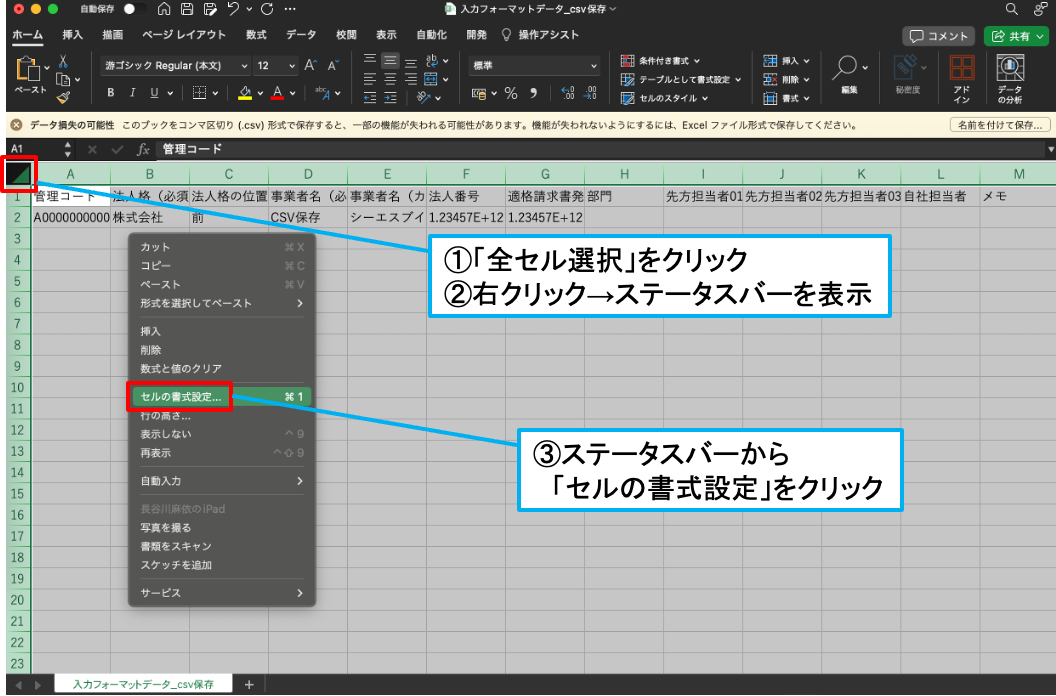Click the Home icon in the title bar
This screenshot has height=696, width=1056.
(164, 9)
